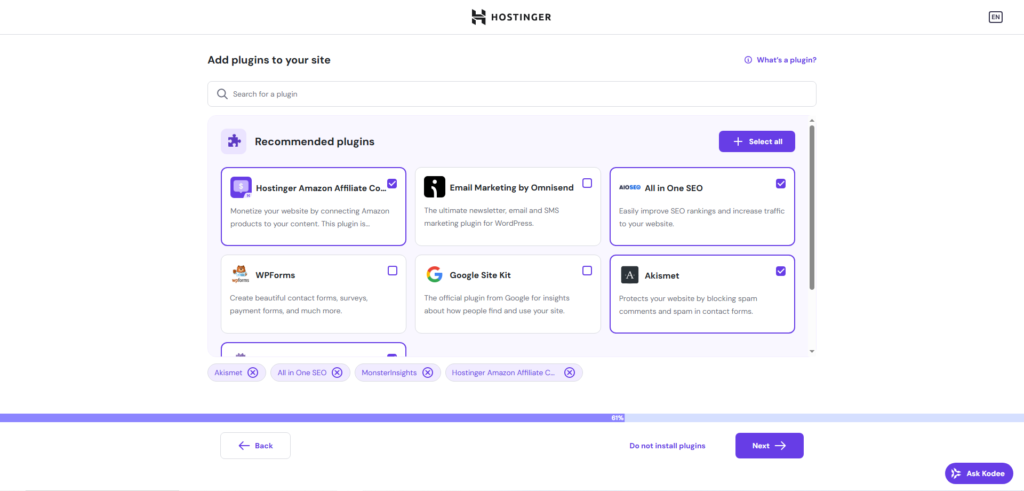Click the 61% progress bar
The width and height of the screenshot is (1024, 491).
tap(512, 417)
